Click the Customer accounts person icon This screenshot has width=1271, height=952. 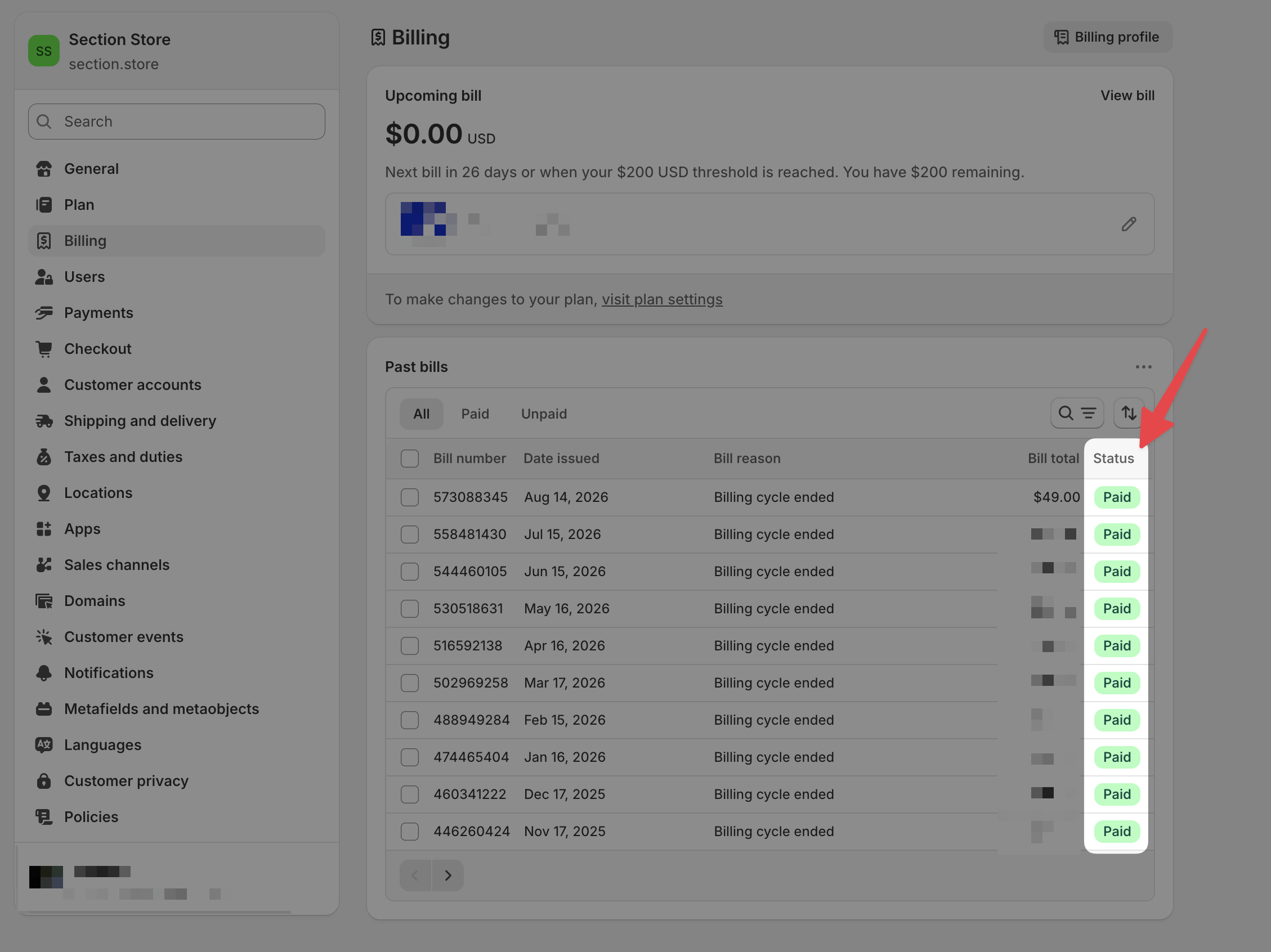click(44, 385)
